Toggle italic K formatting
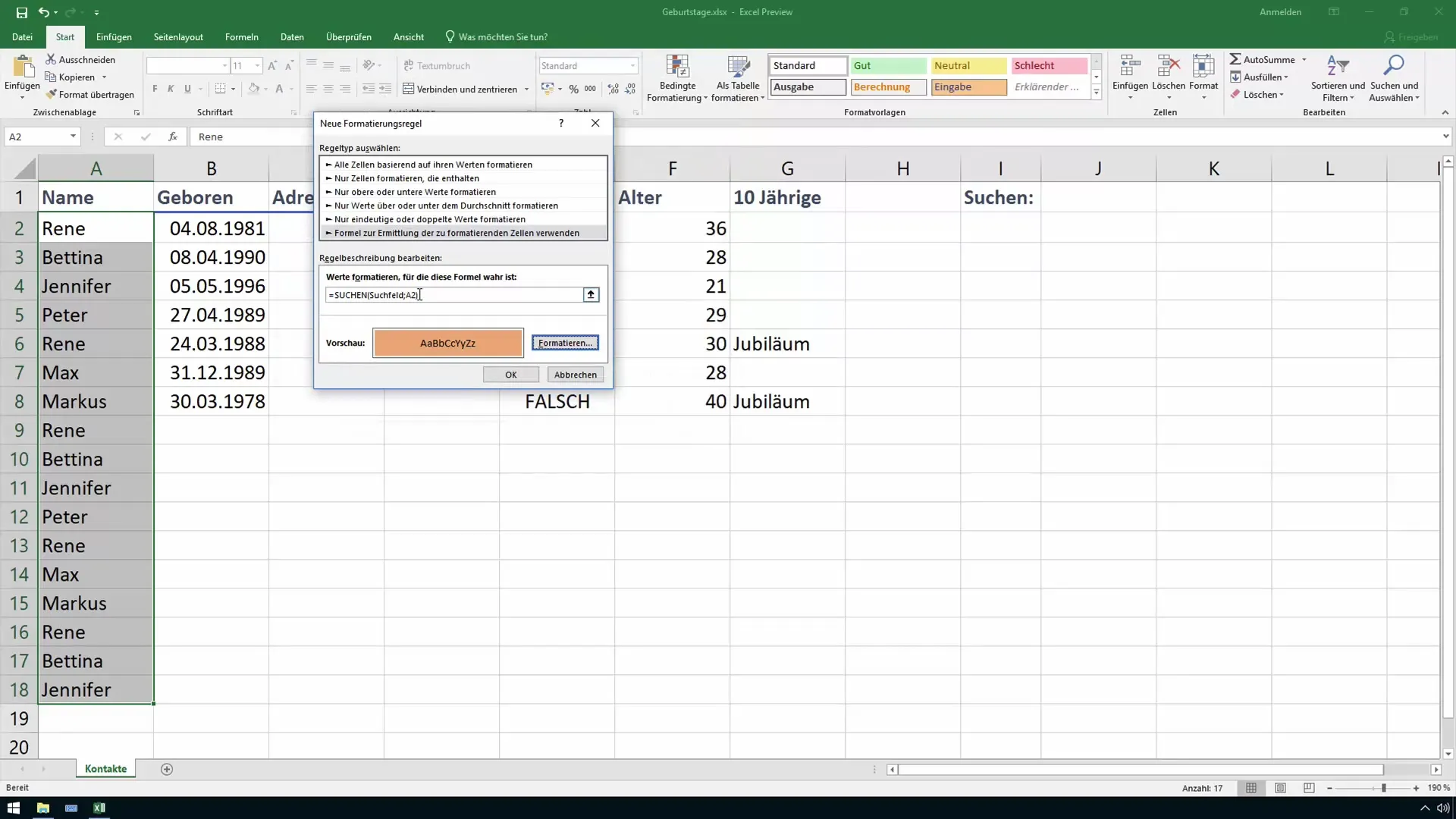Screen dimensions: 1456x819 click(x=171, y=89)
